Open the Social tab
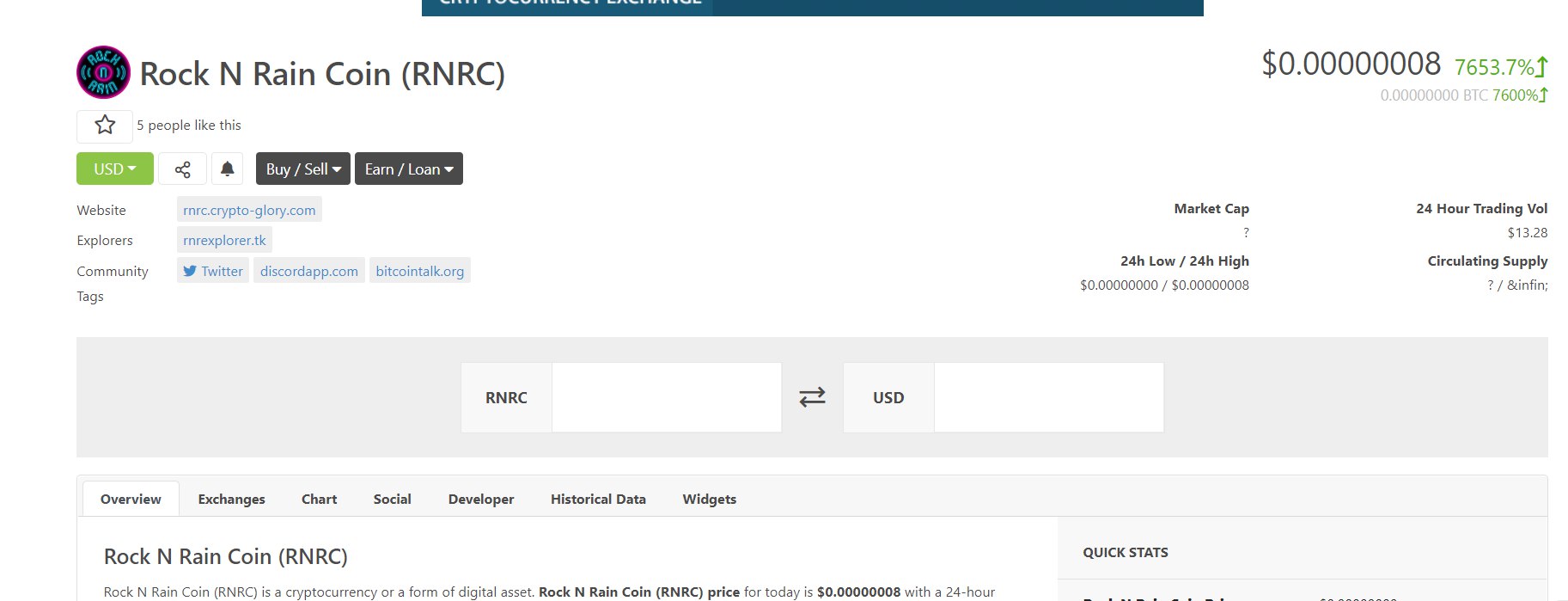Screen dimensions: 1568x601 point(393,499)
